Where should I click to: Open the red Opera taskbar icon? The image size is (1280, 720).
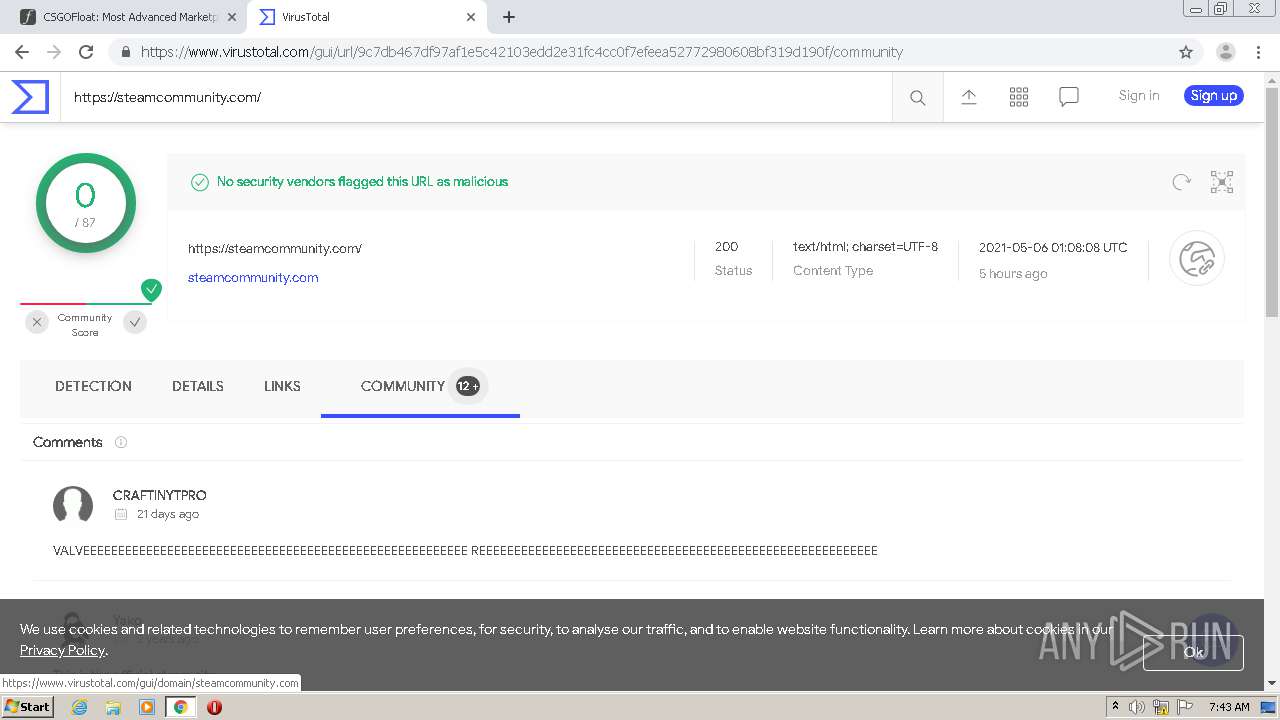(214, 707)
